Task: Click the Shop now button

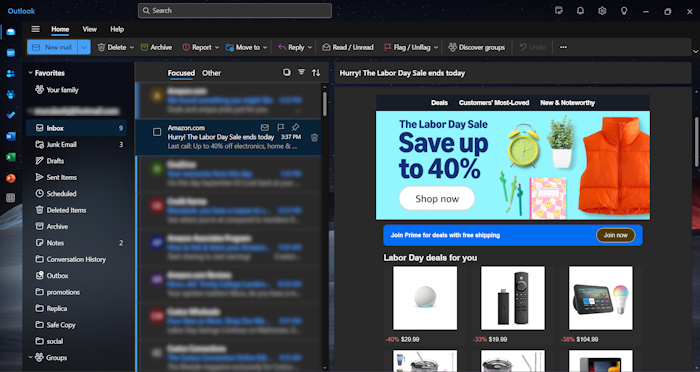Action: coord(437,199)
